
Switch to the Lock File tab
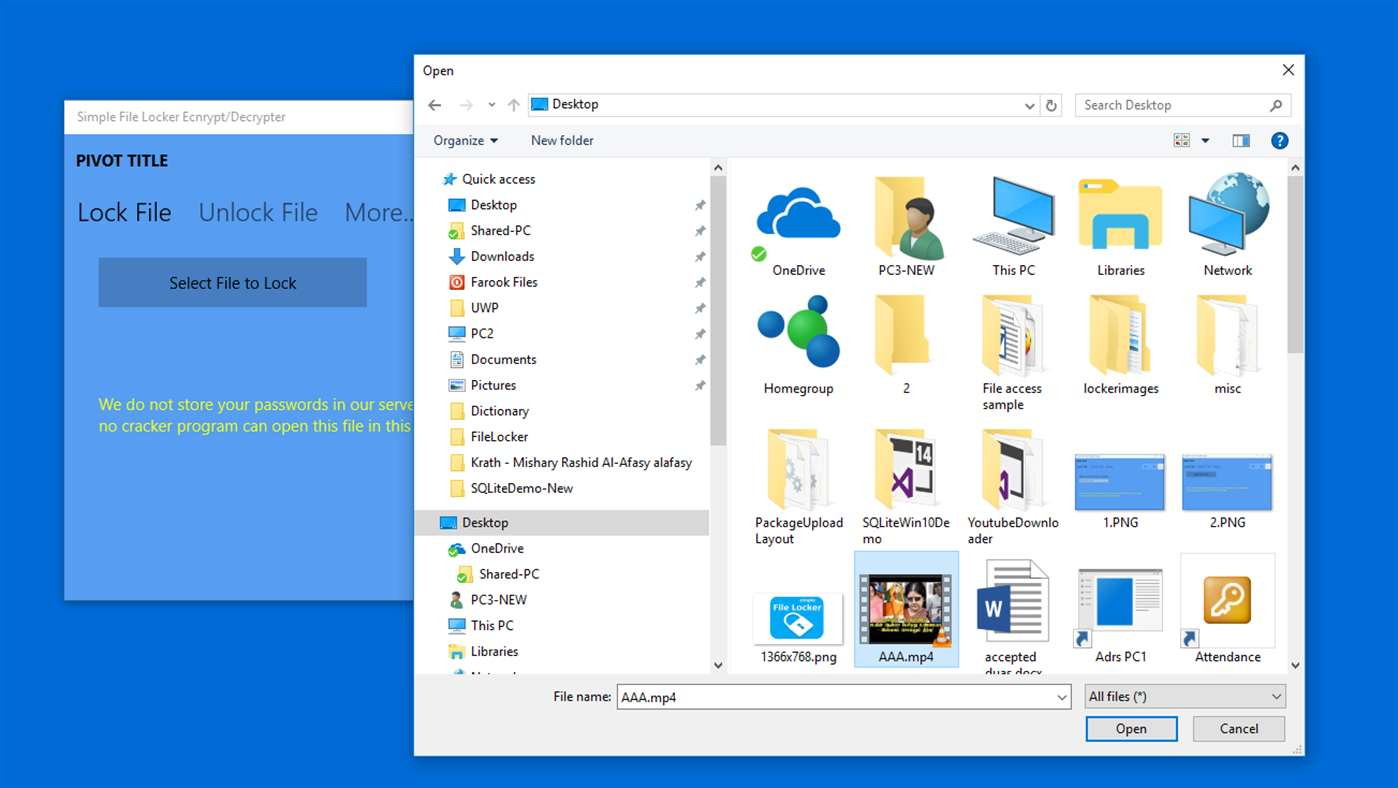pos(124,213)
